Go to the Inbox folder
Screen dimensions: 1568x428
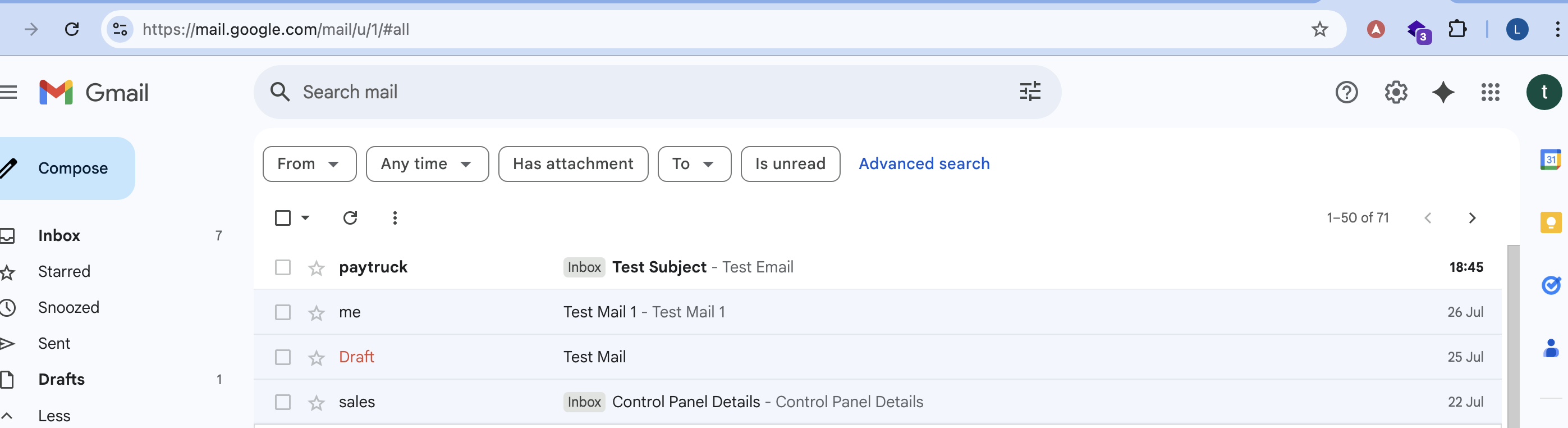tap(59, 235)
